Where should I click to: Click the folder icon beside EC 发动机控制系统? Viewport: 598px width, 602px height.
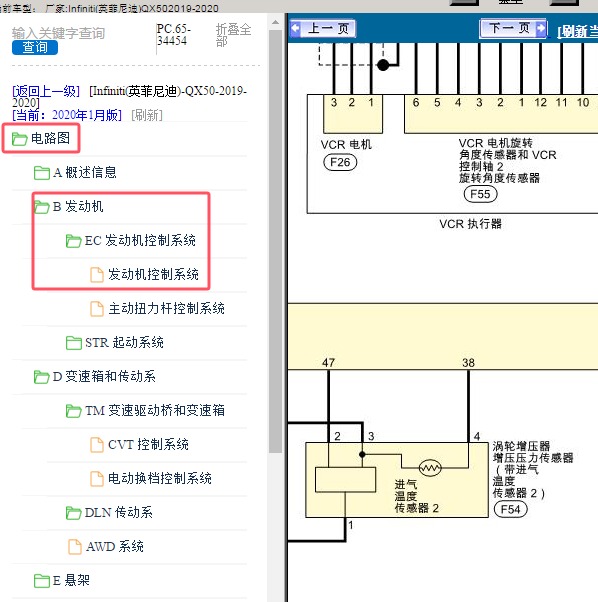(73, 241)
